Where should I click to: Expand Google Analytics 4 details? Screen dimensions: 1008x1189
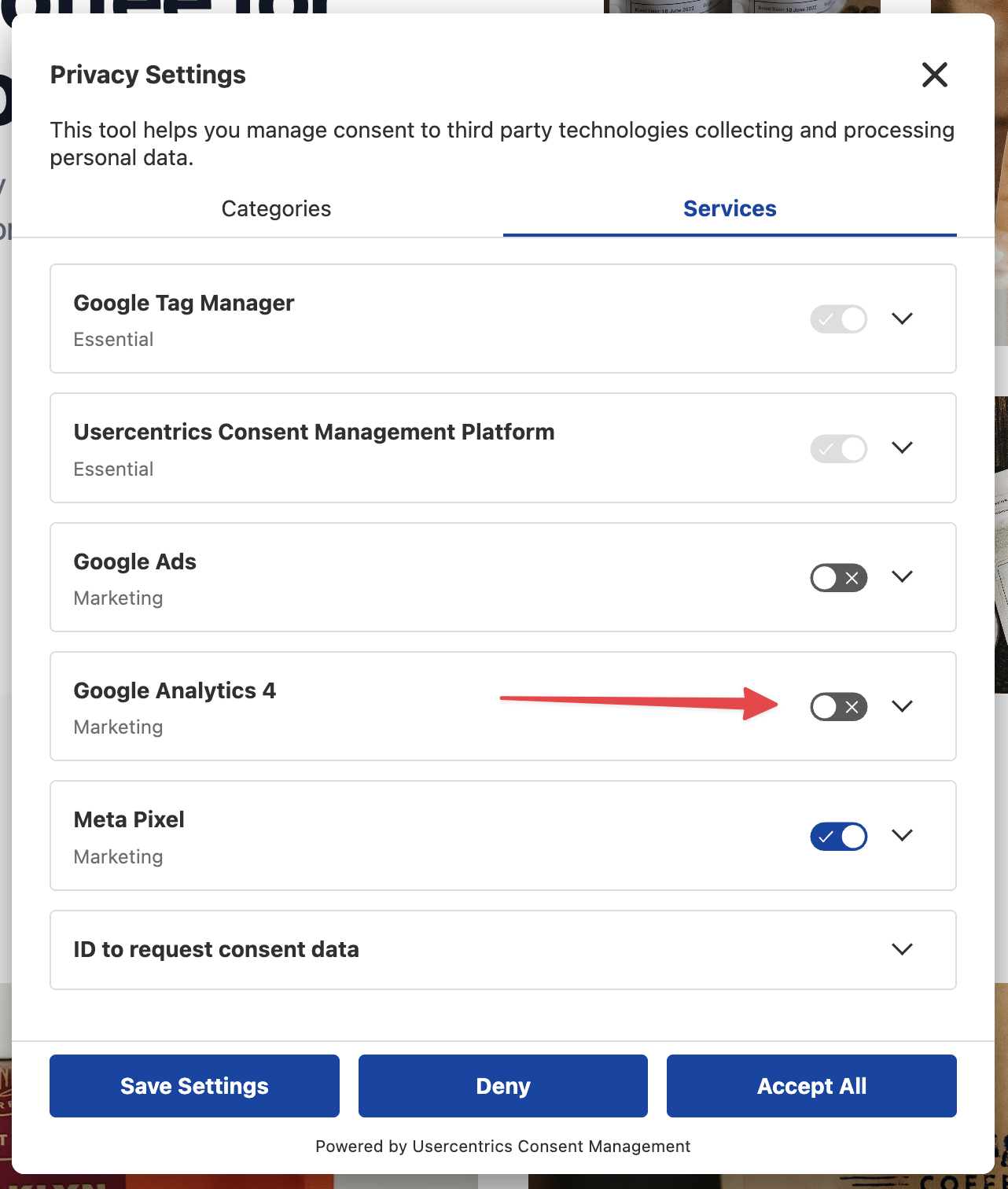coord(902,706)
